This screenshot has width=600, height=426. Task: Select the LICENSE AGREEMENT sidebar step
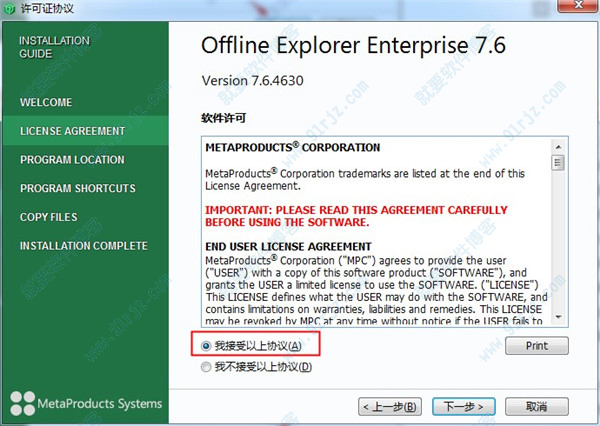pos(72,131)
